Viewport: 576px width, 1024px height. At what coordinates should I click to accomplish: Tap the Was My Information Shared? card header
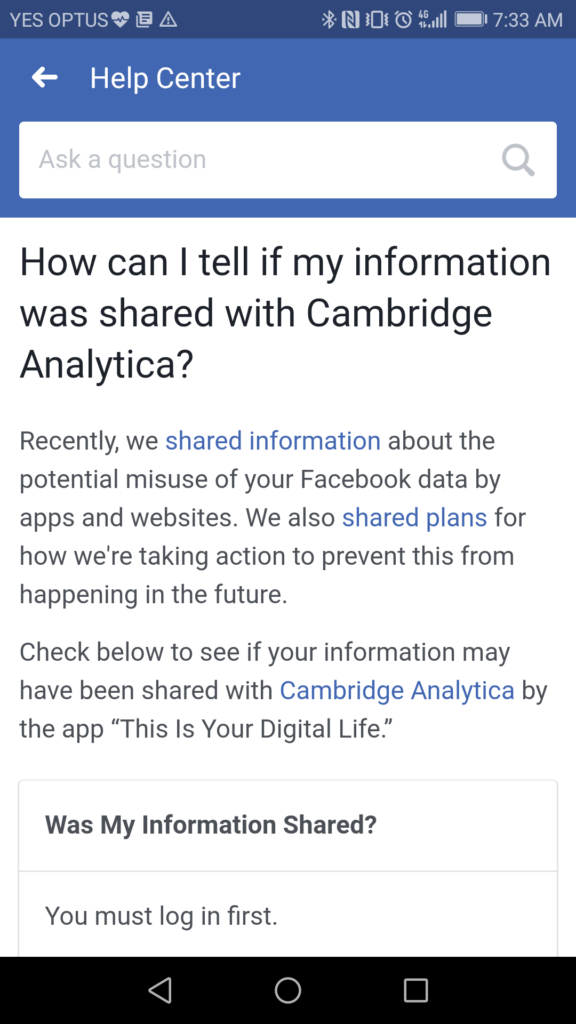(x=288, y=825)
